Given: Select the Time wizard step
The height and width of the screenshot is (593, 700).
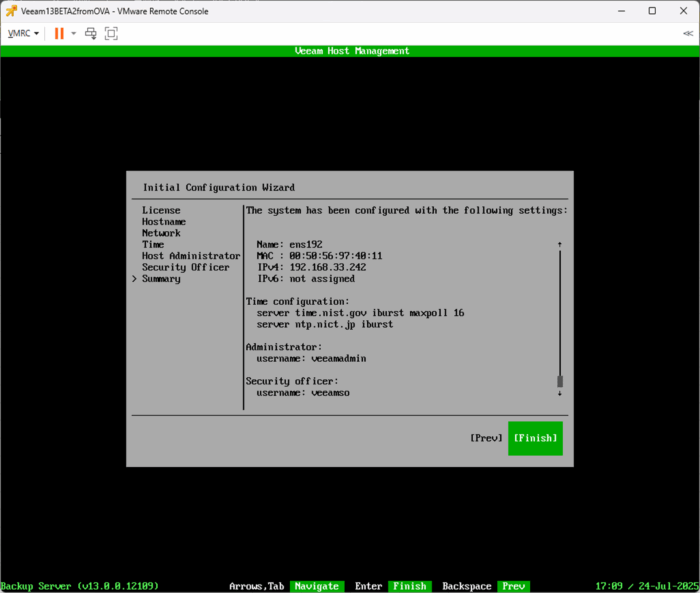Looking at the screenshot, I should [153, 245].
